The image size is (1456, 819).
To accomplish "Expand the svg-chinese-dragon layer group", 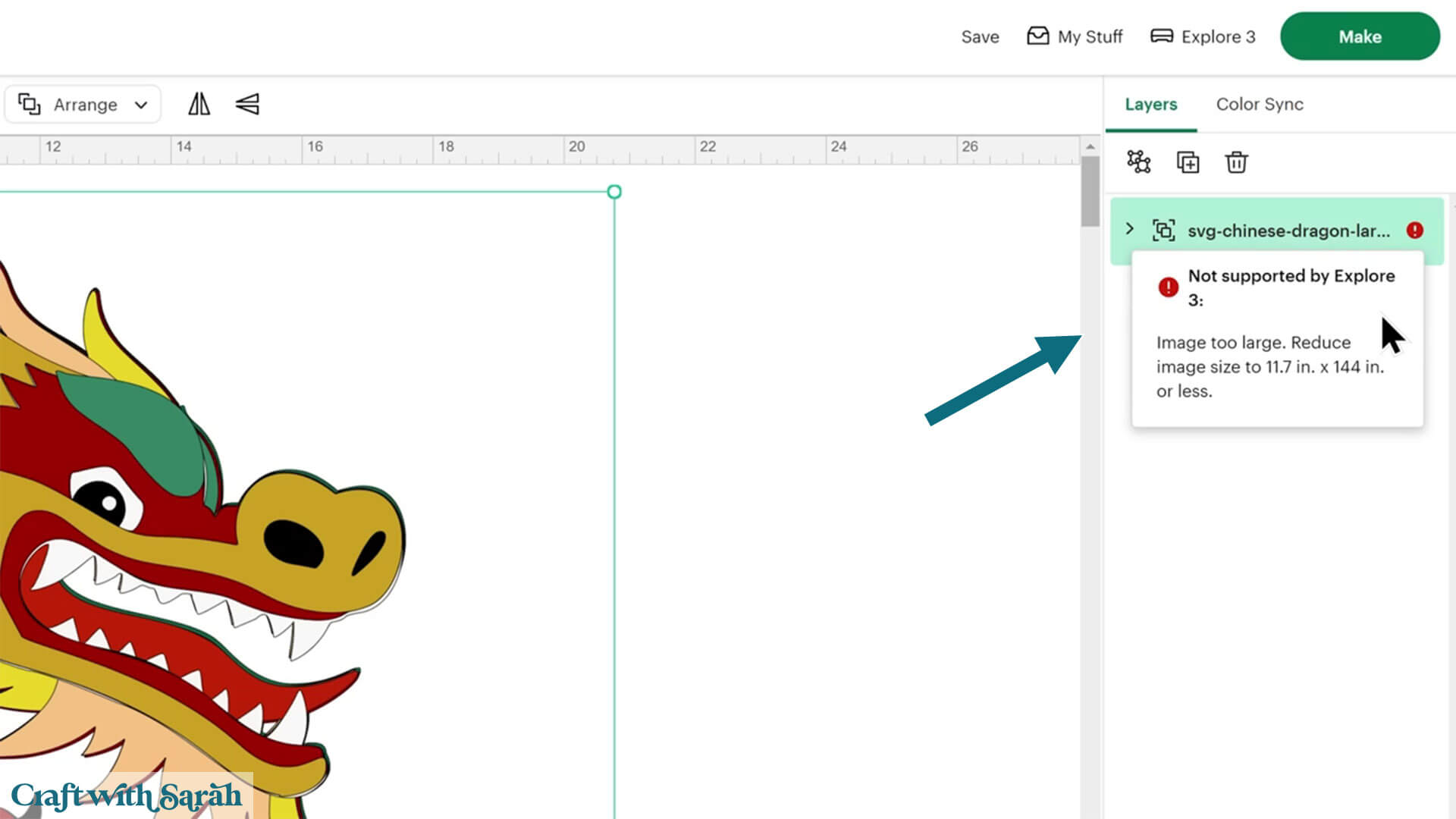I will [1129, 229].
